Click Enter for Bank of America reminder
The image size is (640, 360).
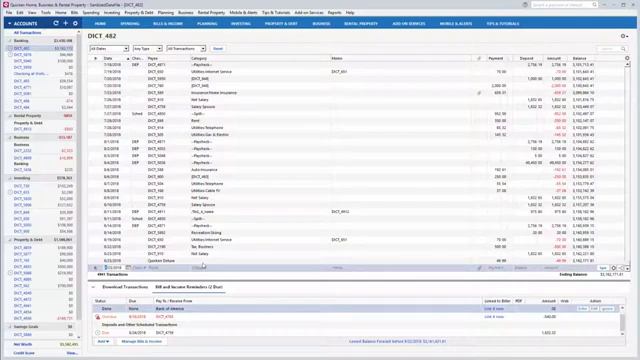point(582,309)
